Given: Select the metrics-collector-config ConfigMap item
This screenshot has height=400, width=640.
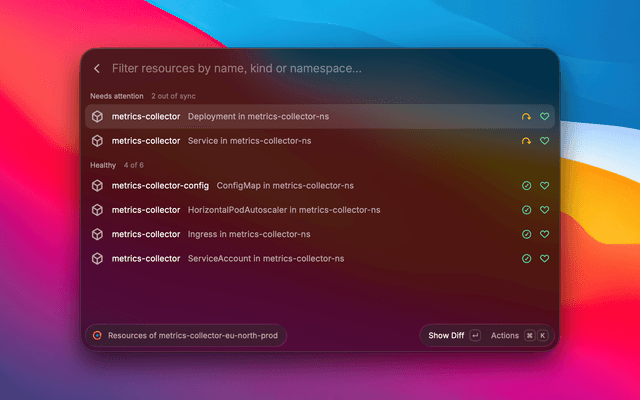Looking at the screenshot, I should coord(320,186).
